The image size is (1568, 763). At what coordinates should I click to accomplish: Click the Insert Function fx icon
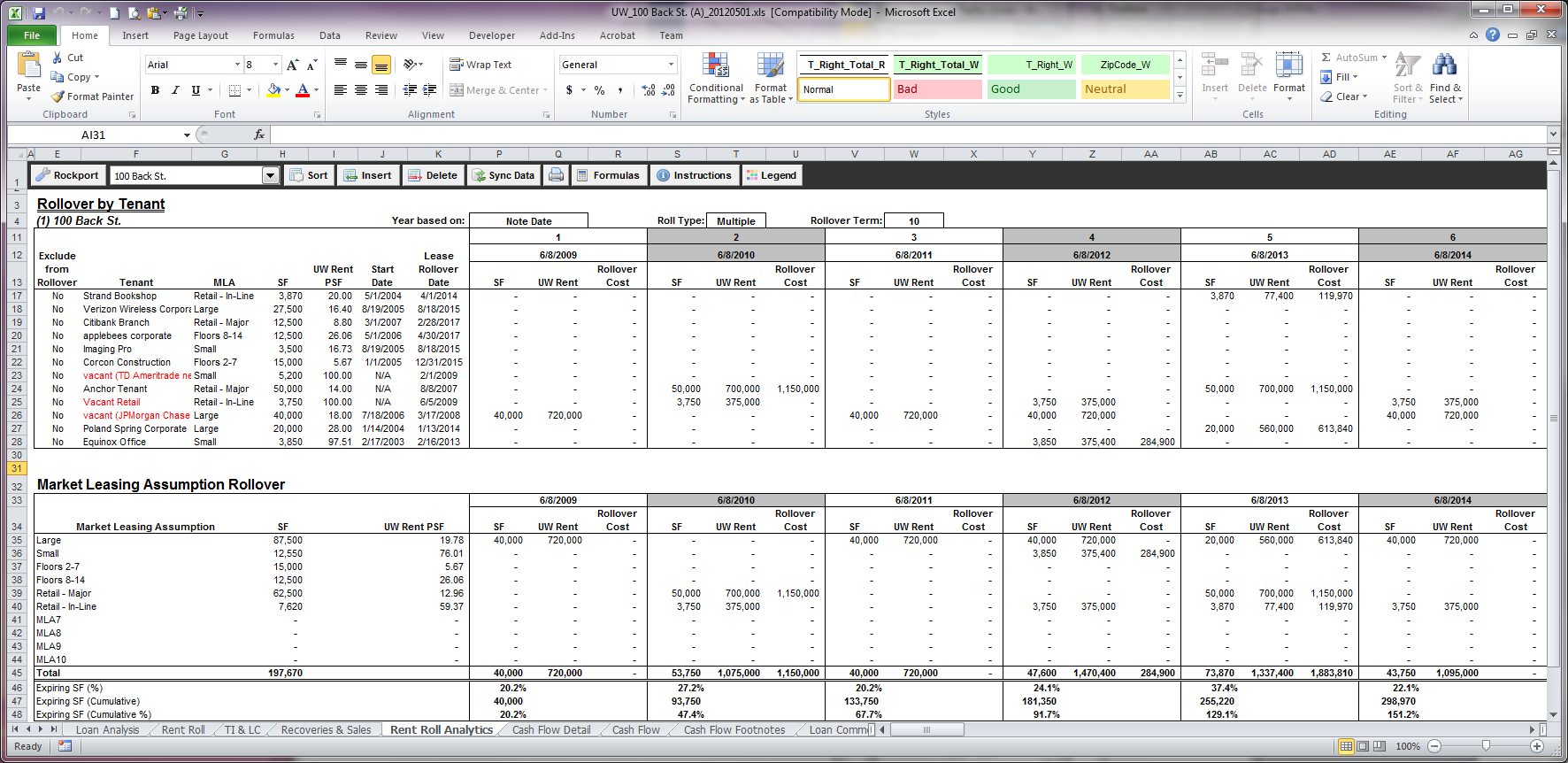click(258, 135)
